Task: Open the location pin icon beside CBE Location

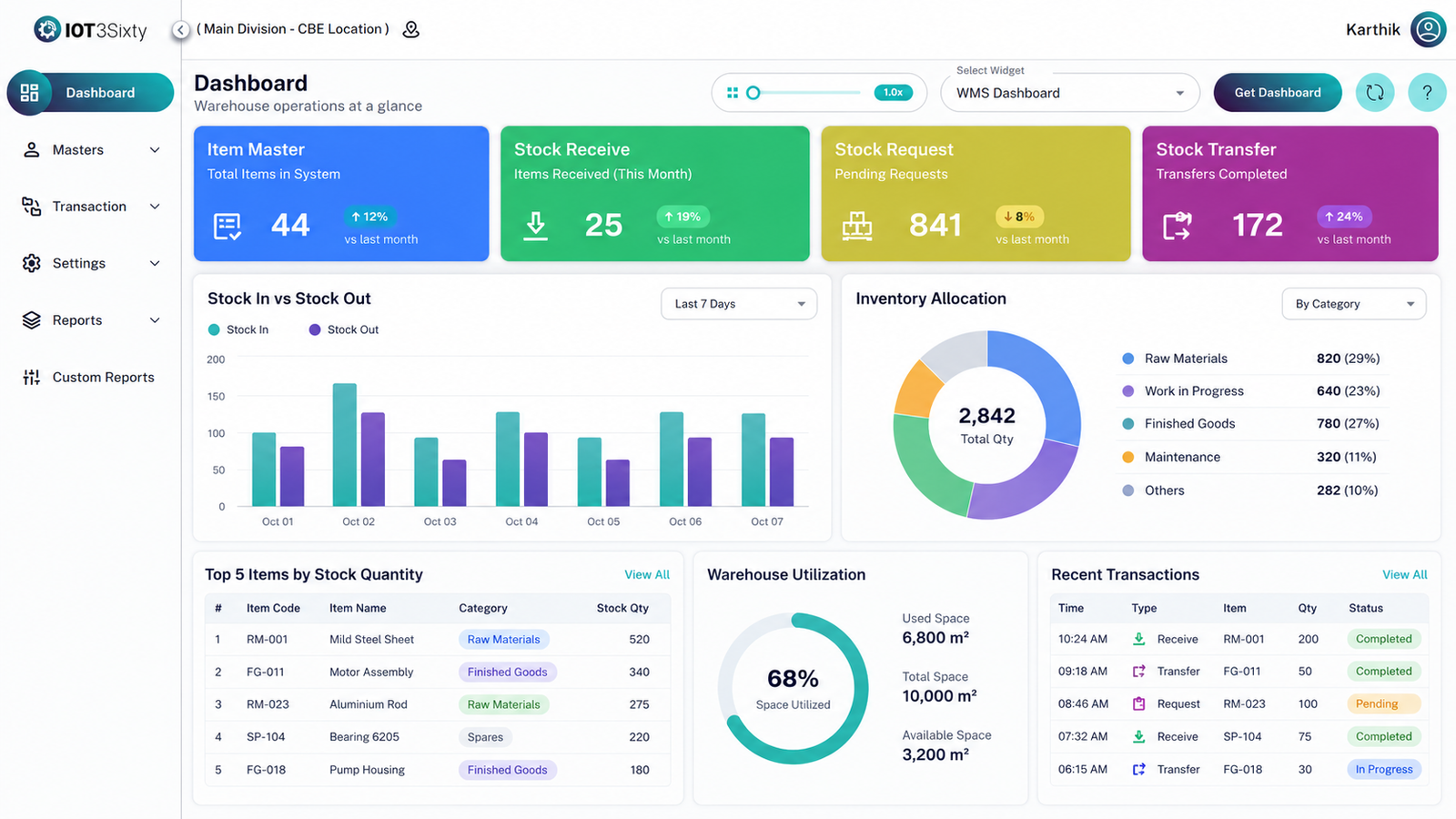Action: pyautogui.click(x=411, y=30)
